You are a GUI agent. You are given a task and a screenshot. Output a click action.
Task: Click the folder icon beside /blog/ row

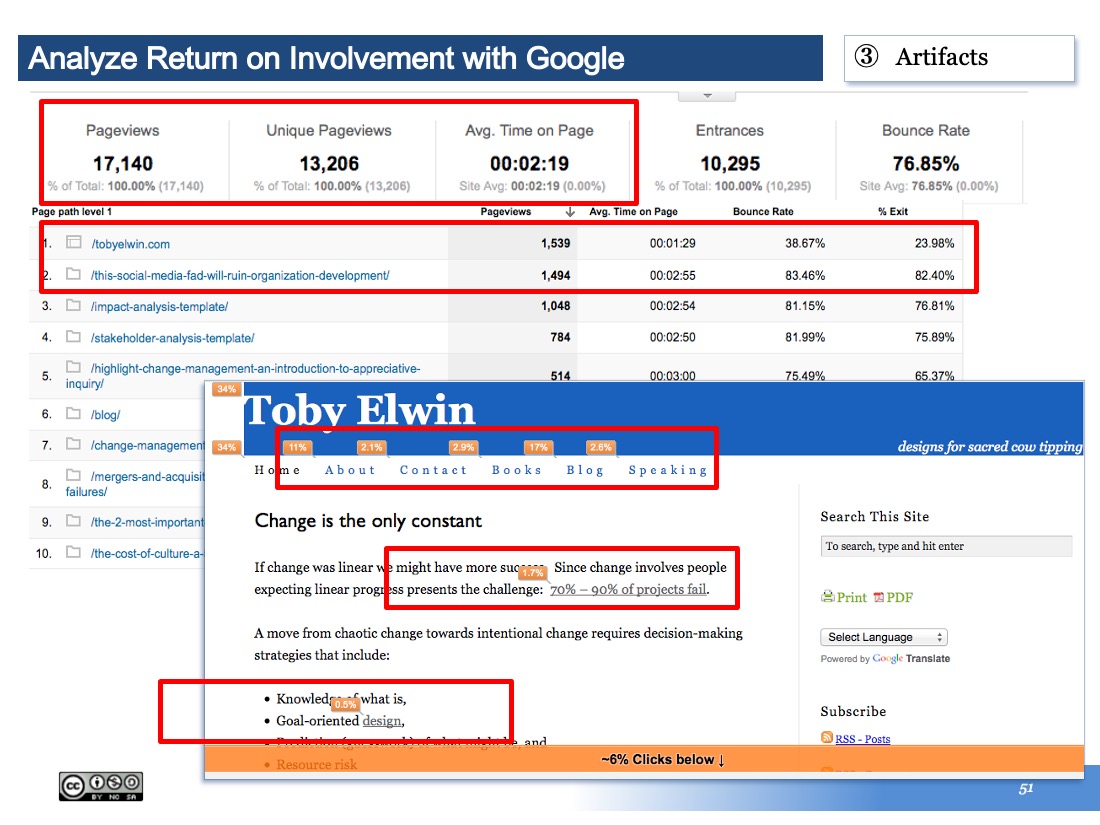point(73,413)
